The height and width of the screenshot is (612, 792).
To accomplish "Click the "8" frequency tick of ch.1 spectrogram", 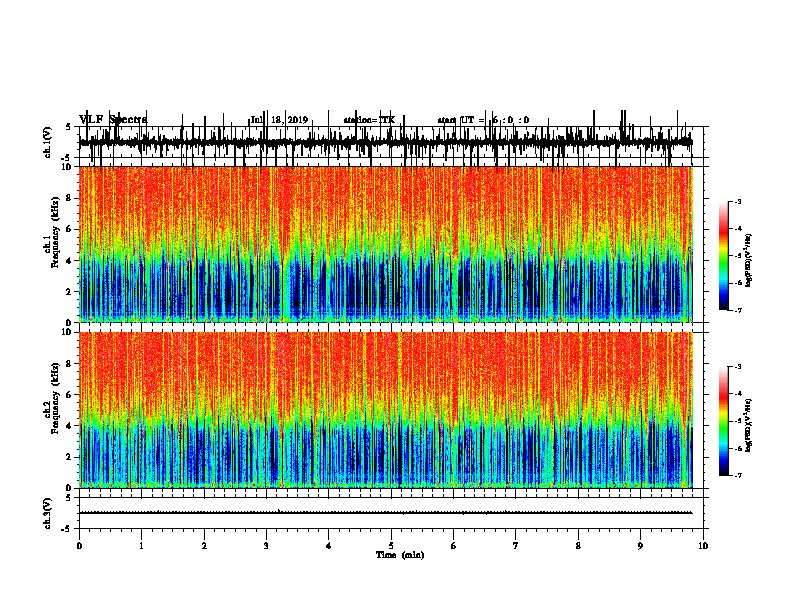I will [69, 198].
